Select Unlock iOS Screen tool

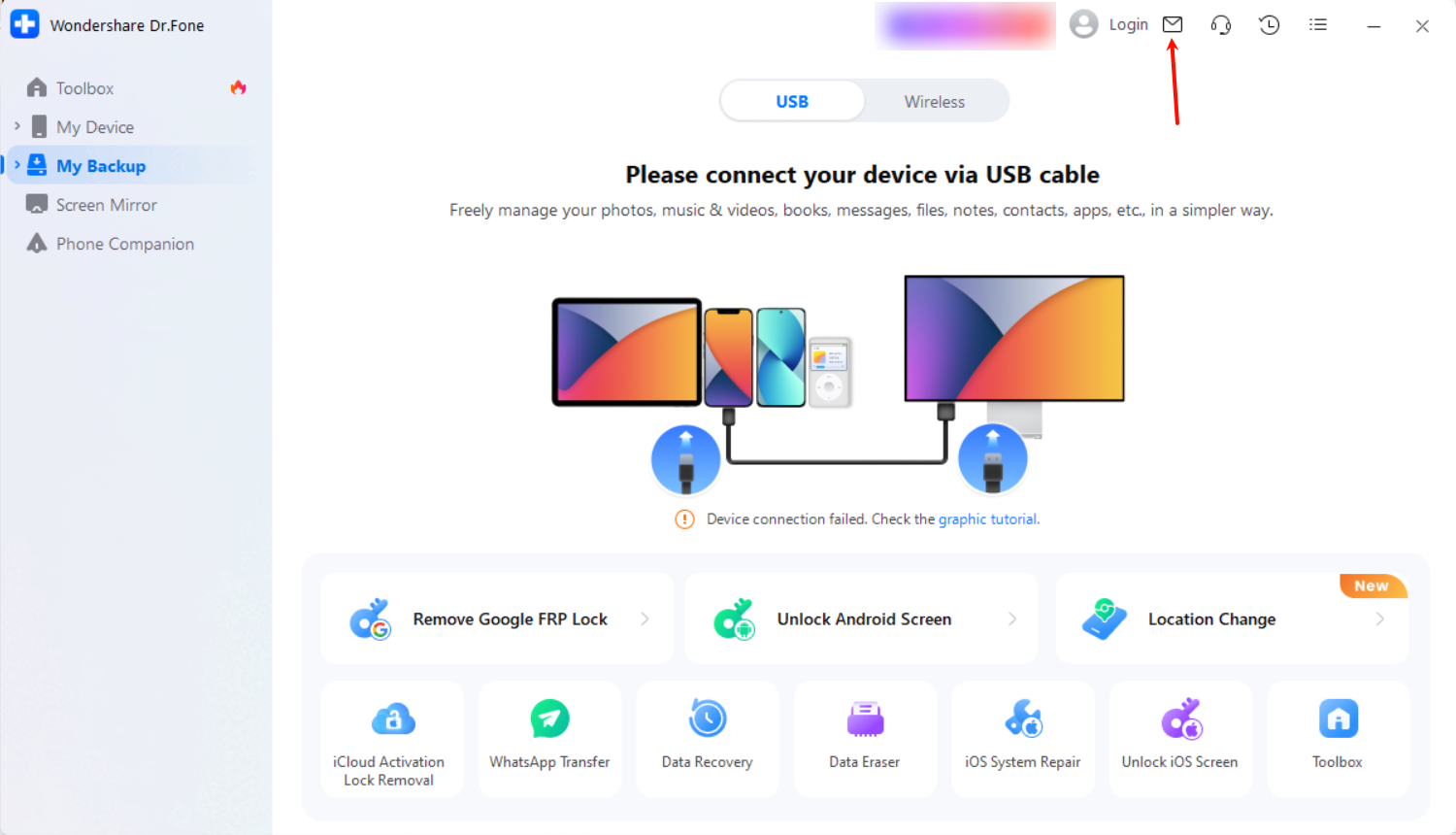1180,739
